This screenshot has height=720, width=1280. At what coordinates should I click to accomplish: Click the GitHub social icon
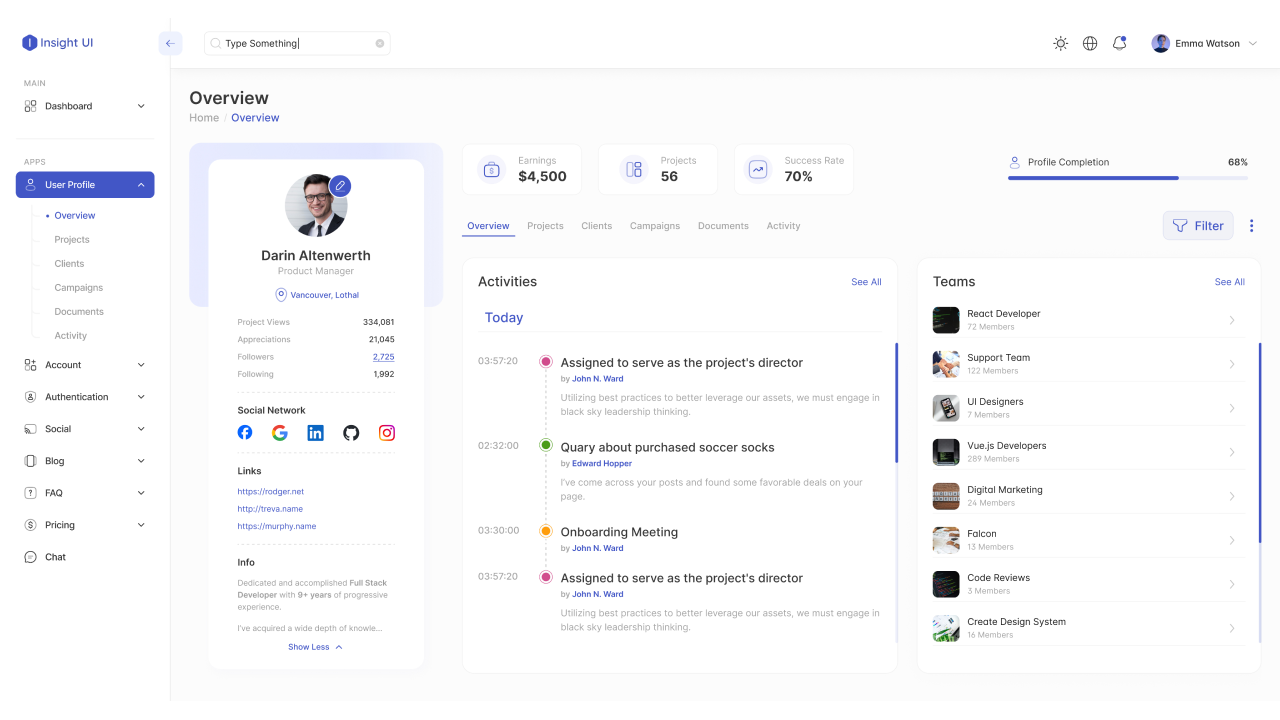[x=351, y=432]
